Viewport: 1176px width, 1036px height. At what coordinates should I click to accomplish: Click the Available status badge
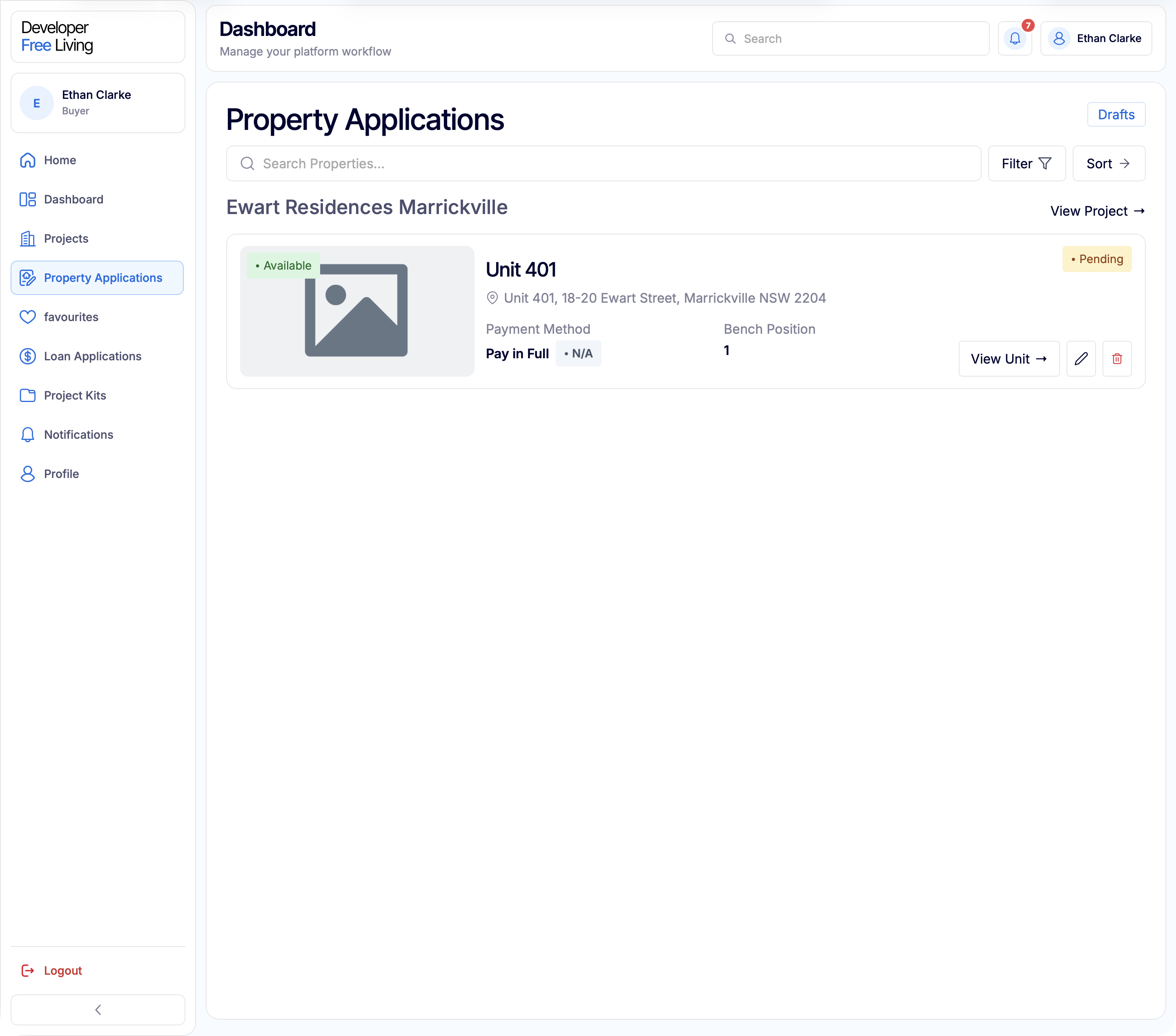[283, 265]
